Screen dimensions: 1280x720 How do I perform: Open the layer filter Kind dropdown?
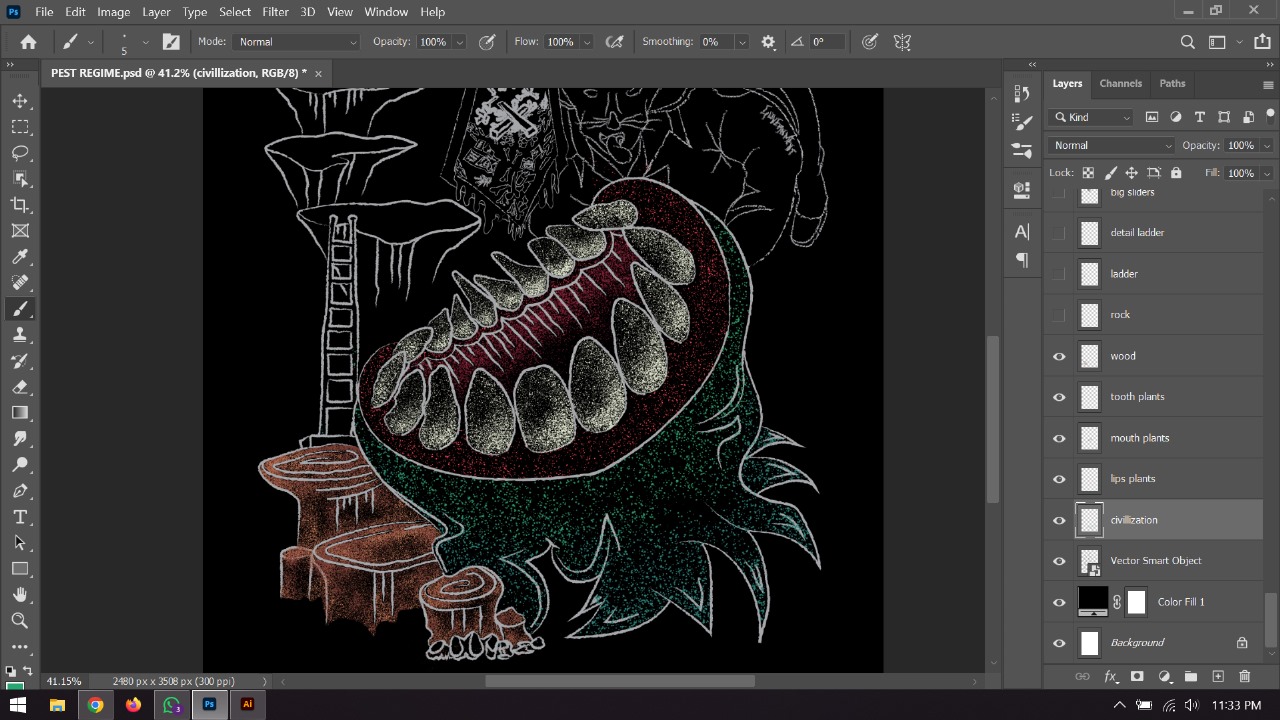pos(1092,117)
